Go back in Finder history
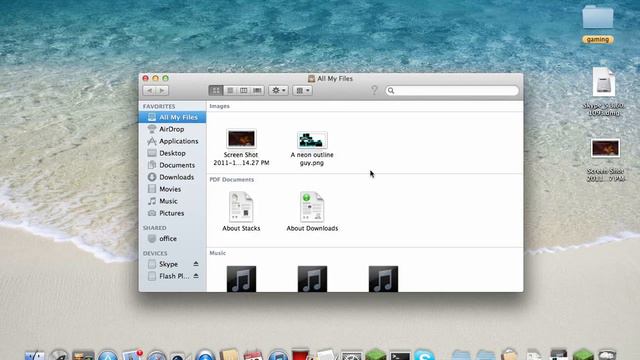 149,91
